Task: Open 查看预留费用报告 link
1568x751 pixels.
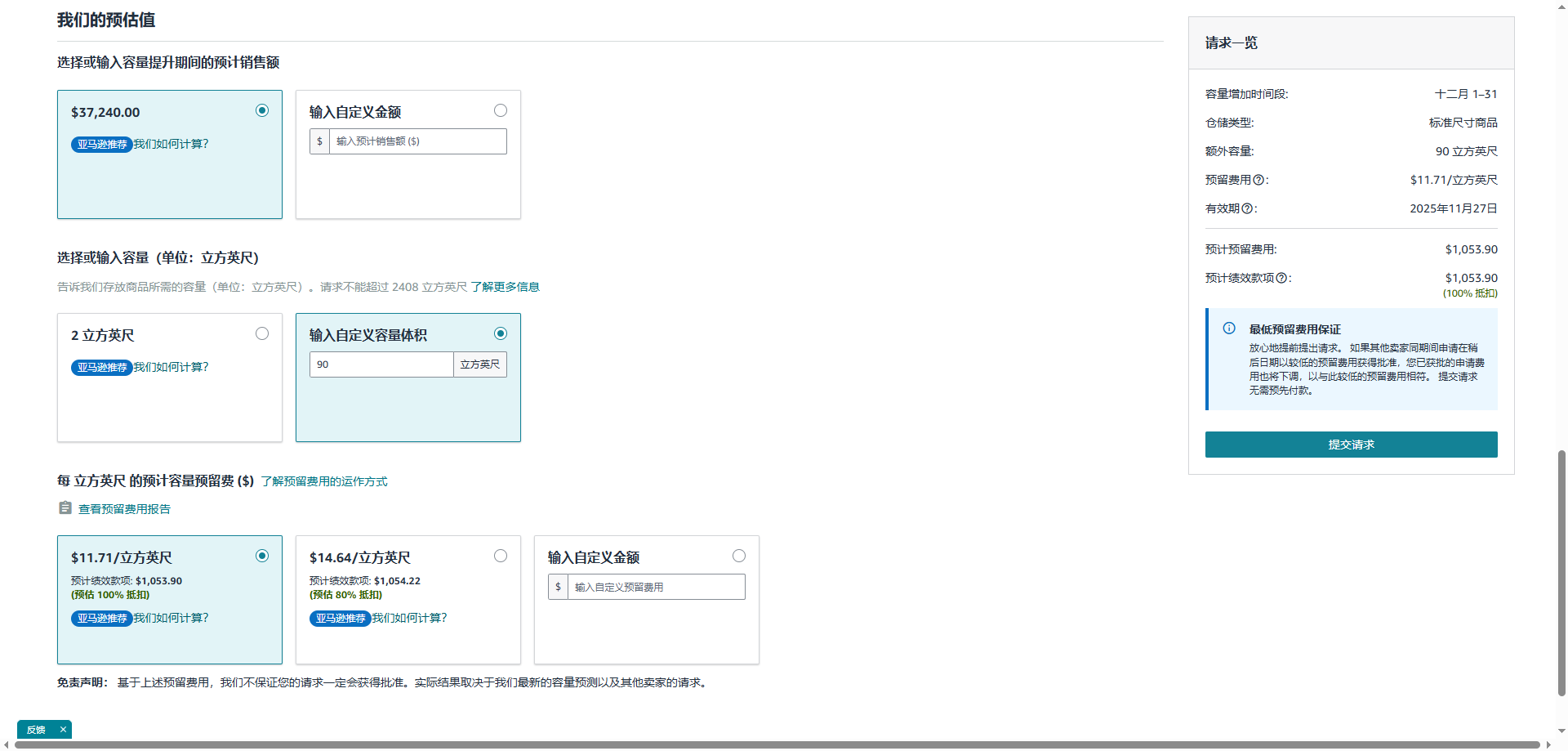Action: click(x=124, y=509)
